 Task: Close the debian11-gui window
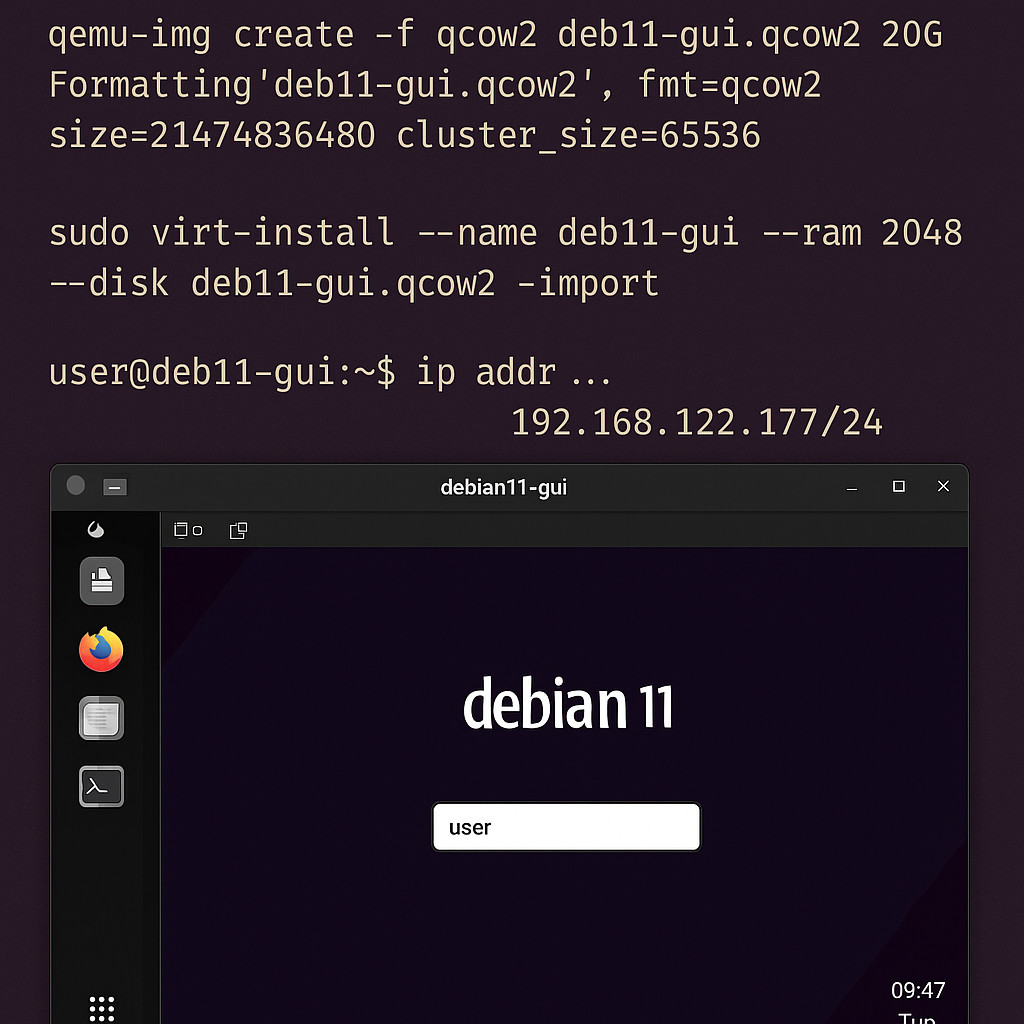943,486
